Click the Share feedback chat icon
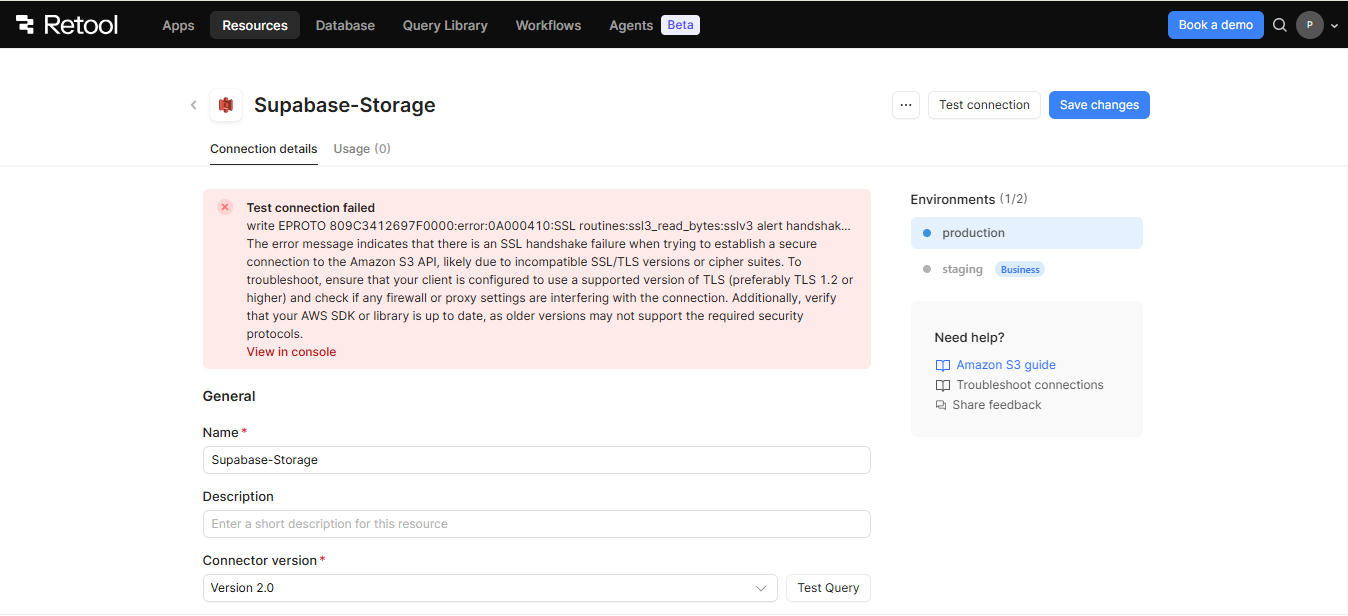Viewport: 1348px width, 616px height. (941, 405)
